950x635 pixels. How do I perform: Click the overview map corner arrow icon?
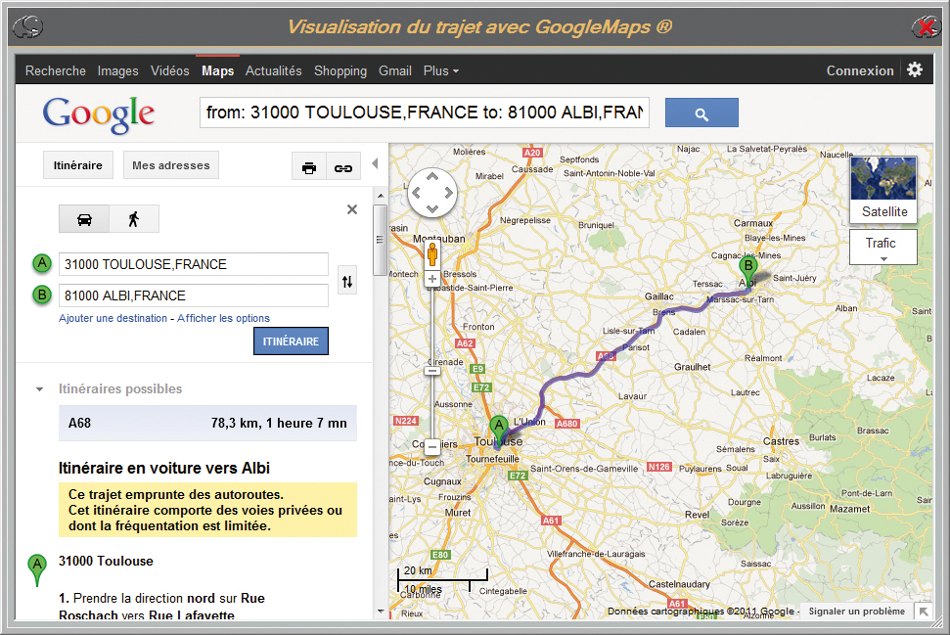(923, 611)
